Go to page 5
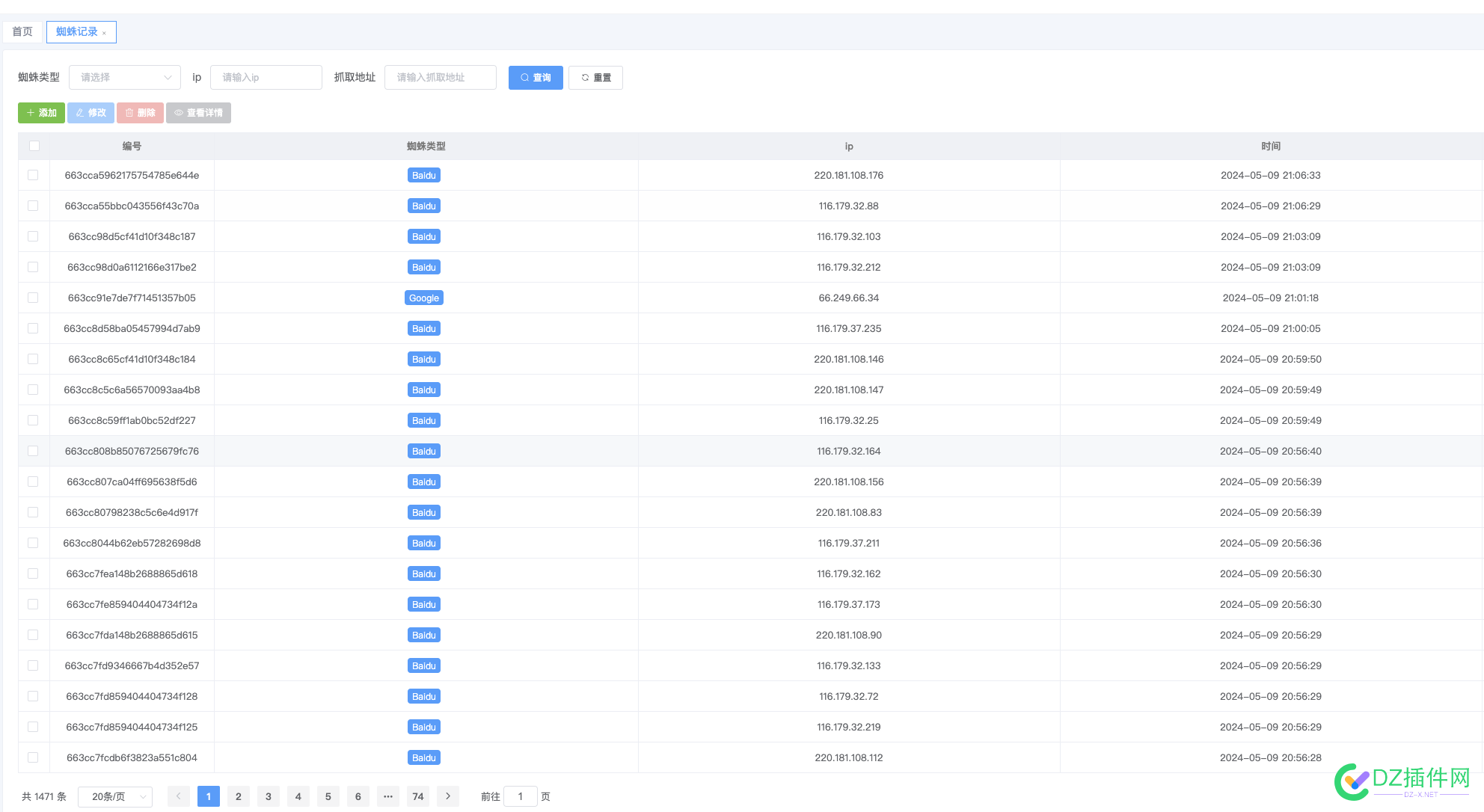The width and height of the screenshot is (1484, 812). point(328,796)
